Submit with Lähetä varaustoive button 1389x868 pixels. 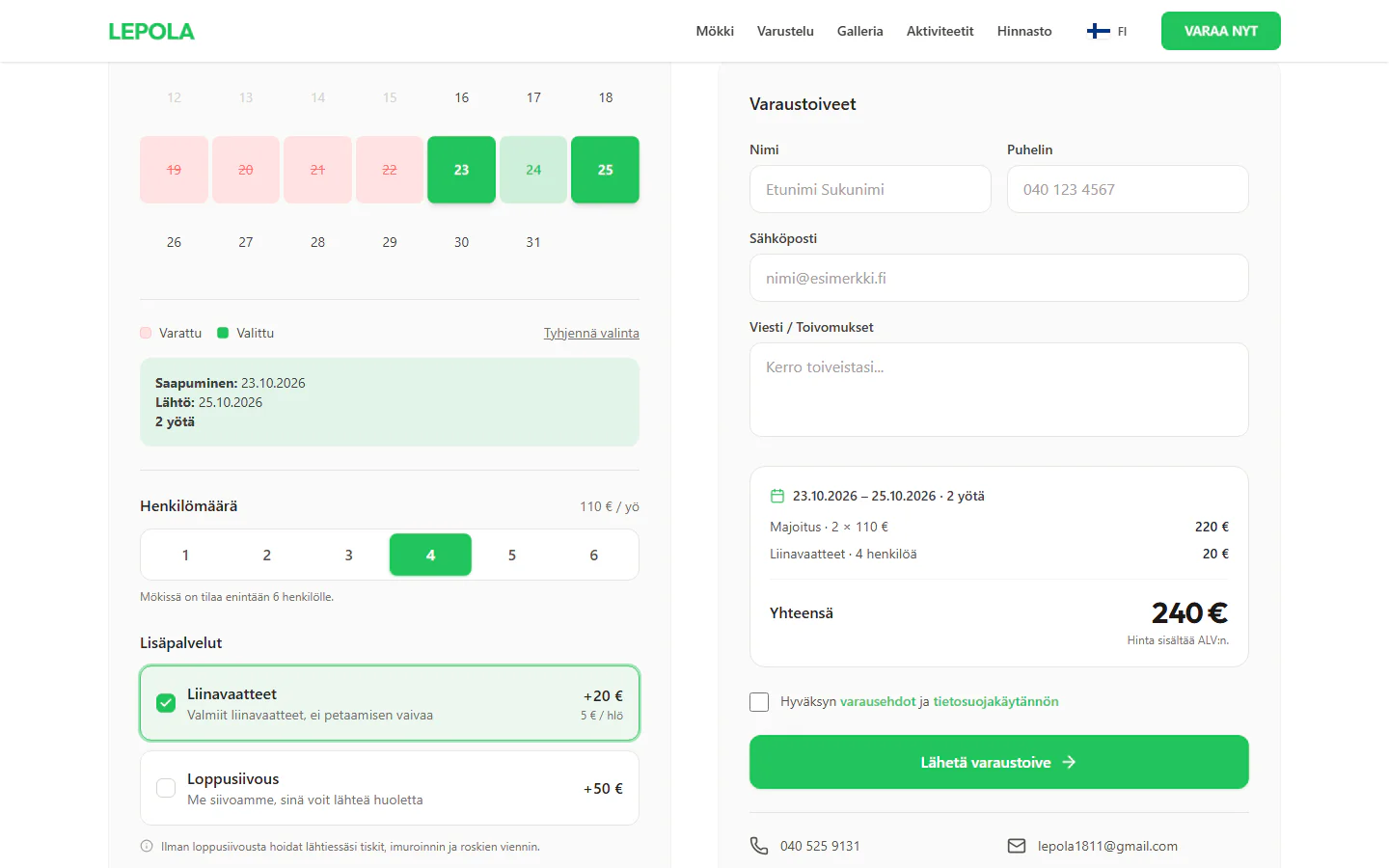(999, 762)
